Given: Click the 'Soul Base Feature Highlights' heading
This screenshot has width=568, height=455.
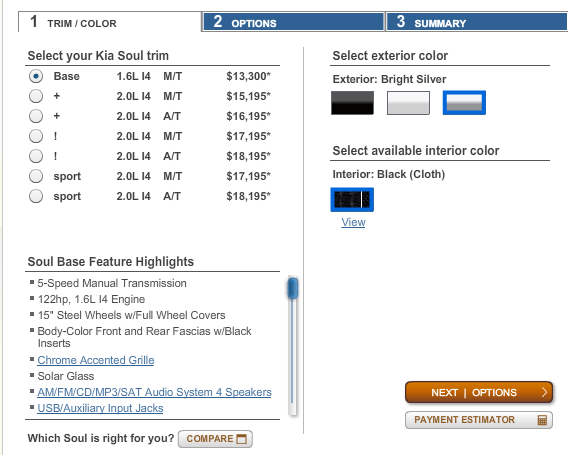Looking at the screenshot, I should pos(111,262).
